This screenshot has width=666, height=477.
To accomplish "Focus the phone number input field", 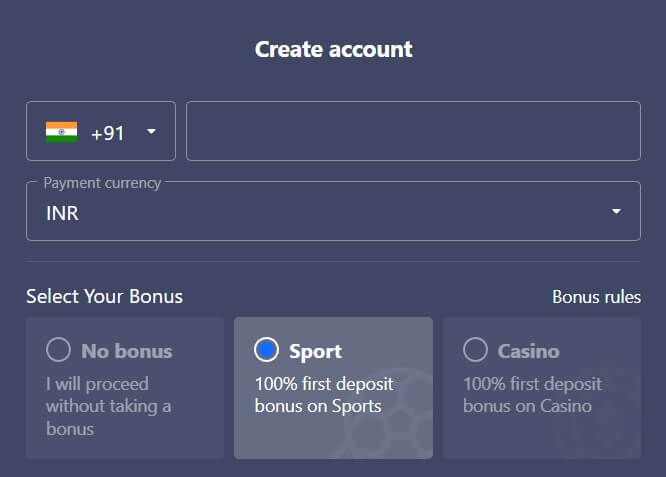I will click(413, 131).
